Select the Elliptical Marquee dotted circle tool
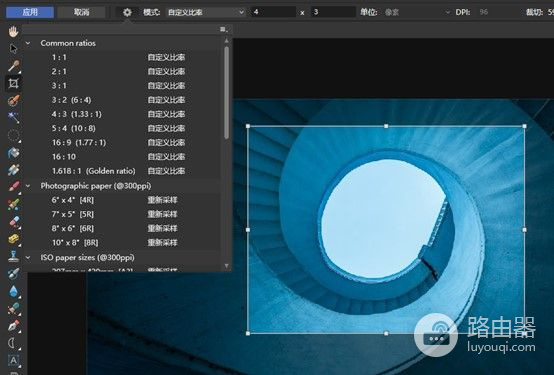 click(x=13, y=135)
